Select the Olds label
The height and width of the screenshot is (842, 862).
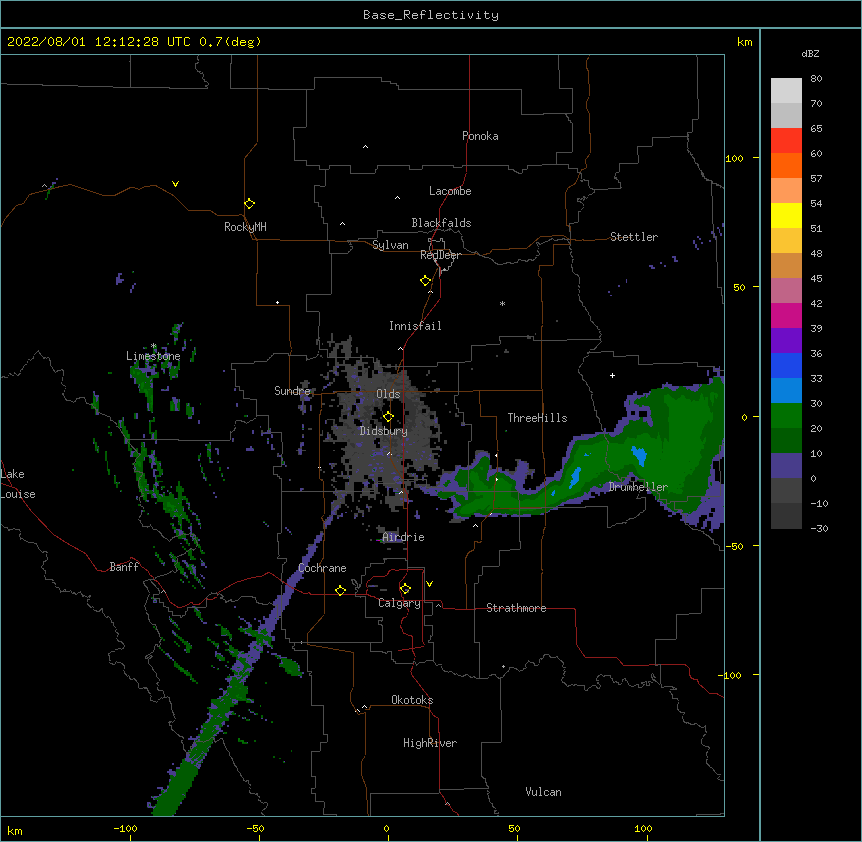click(388, 394)
